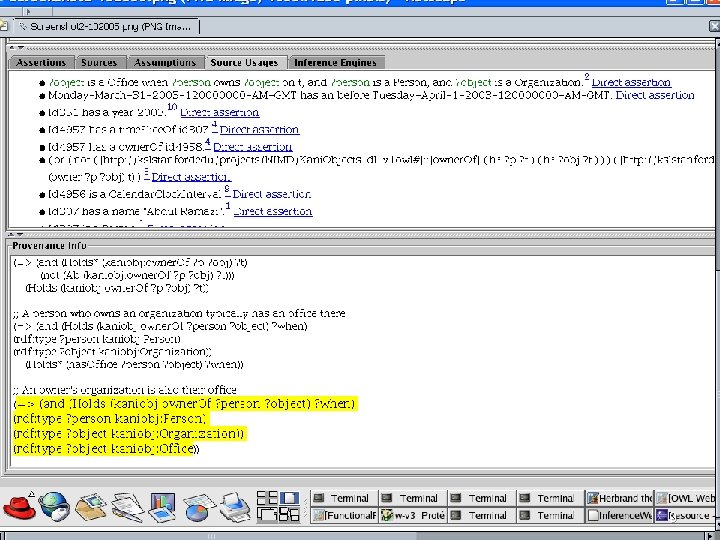The height and width of the screenshot is (540, 720).
Task: Click highlighted line ending 'kaniobj:Office))'
Action: (x=106, y=449)
